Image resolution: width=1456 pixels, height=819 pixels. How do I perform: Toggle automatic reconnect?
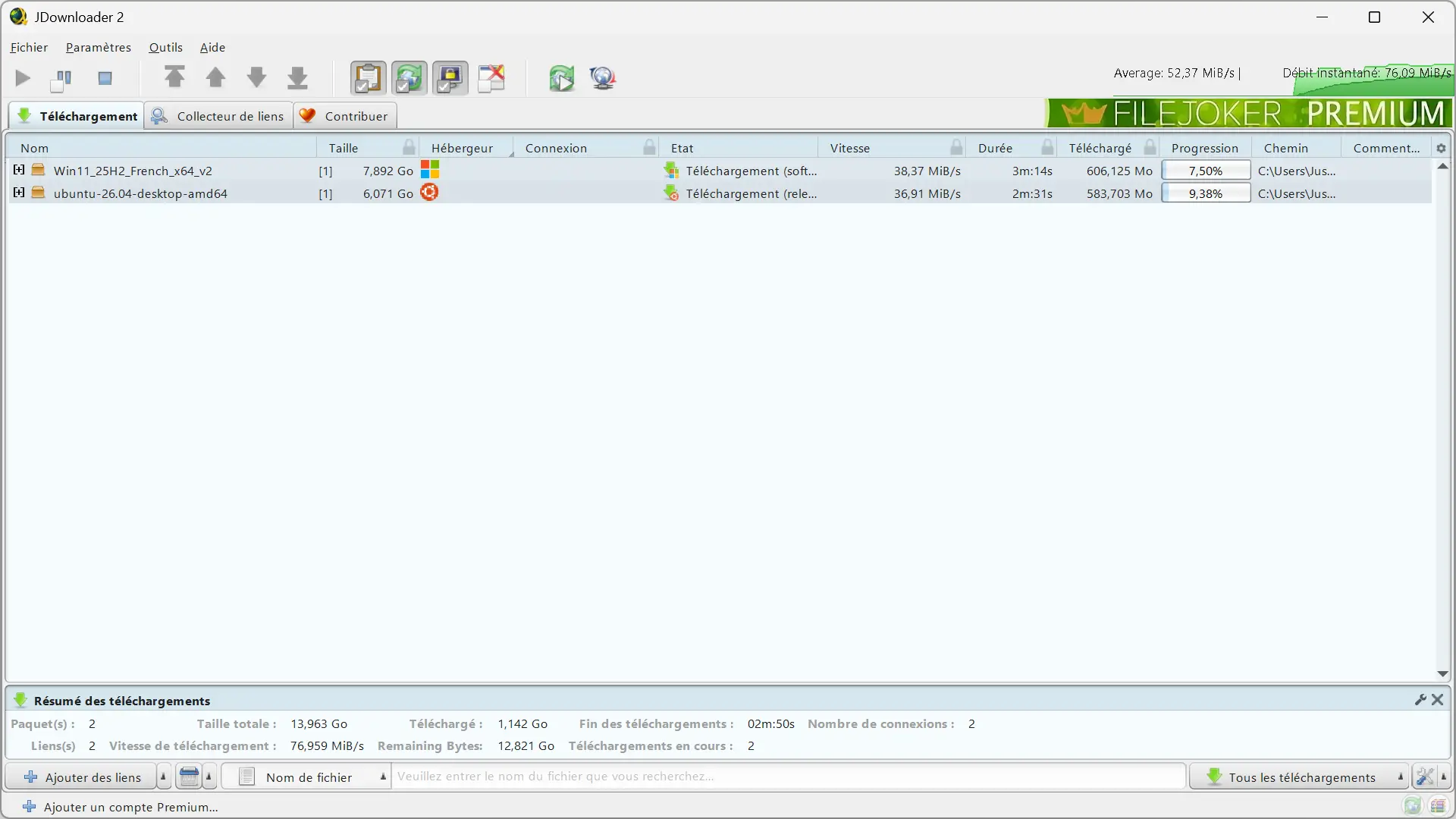[x=409, y=78]
